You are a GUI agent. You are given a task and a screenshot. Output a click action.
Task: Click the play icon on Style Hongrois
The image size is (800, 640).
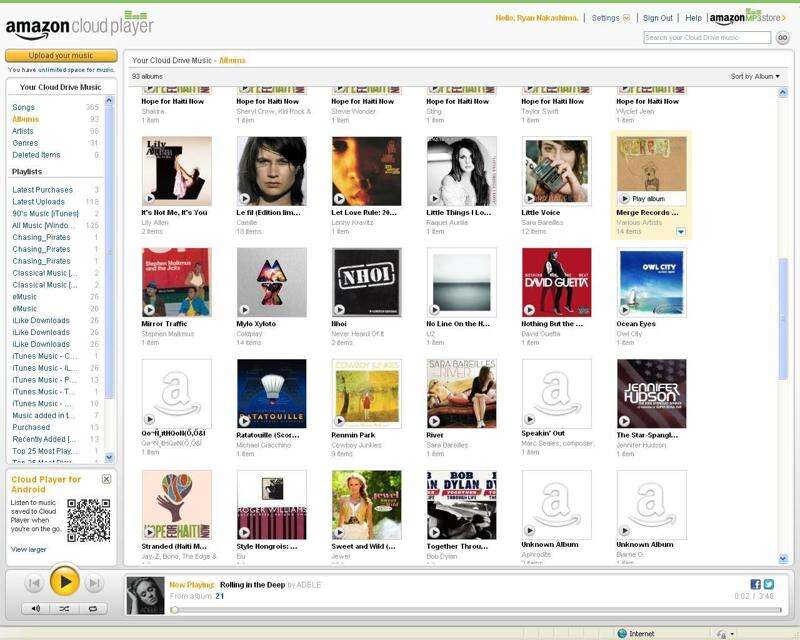244,532
